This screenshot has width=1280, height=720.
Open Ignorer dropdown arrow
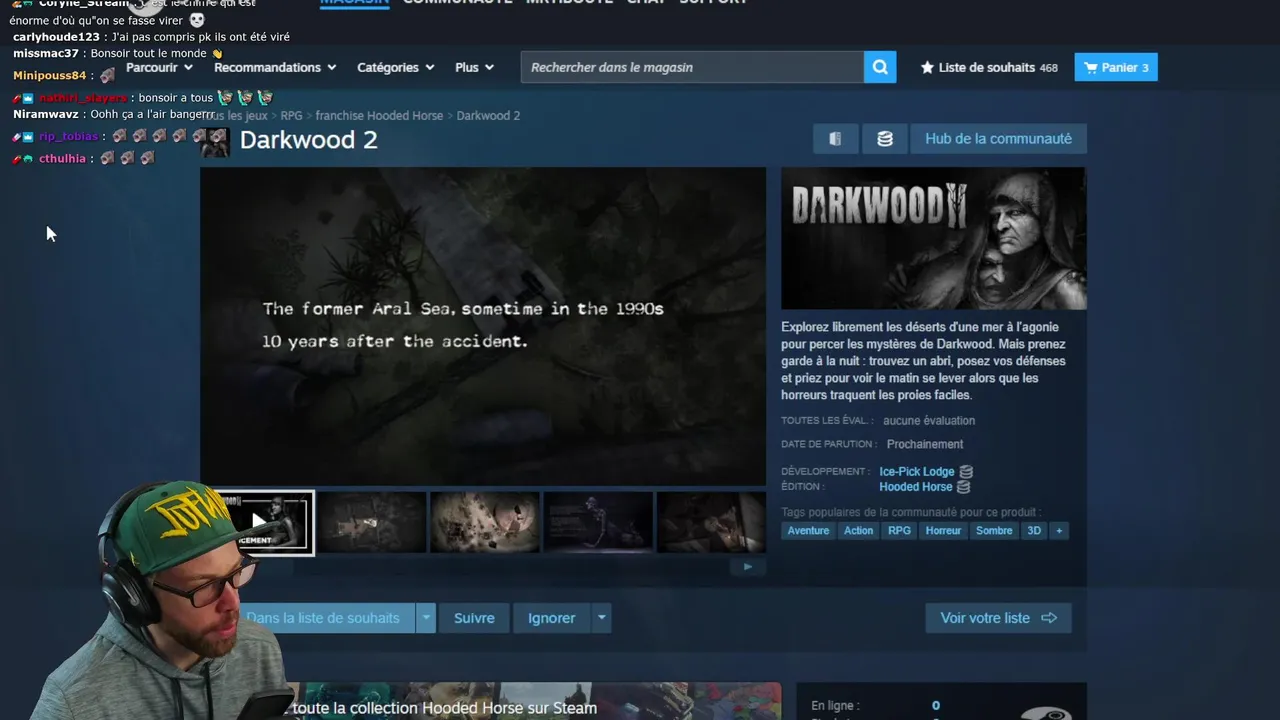(601, 618)
